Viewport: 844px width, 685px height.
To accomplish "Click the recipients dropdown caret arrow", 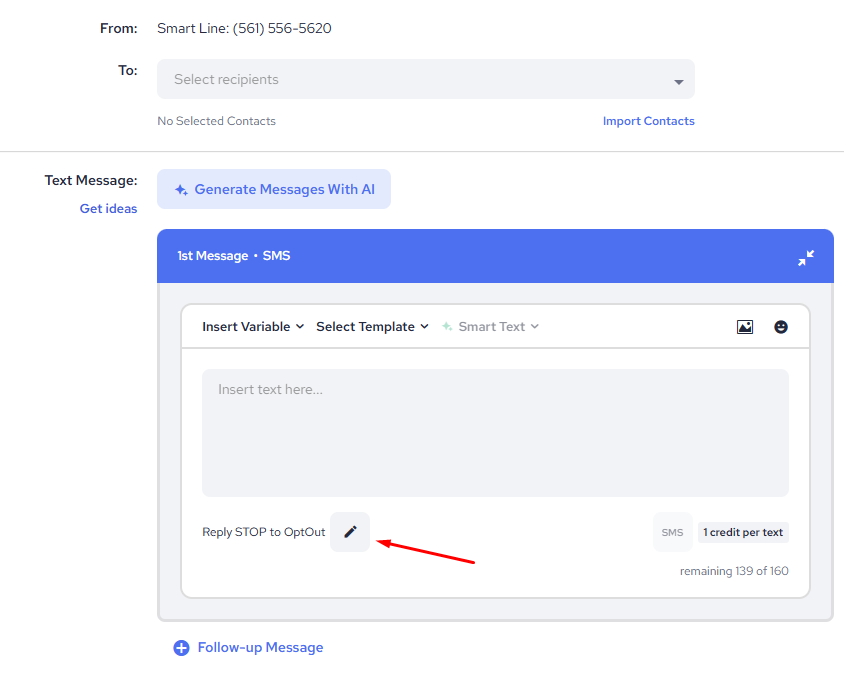I will click(x=678, y=81).
